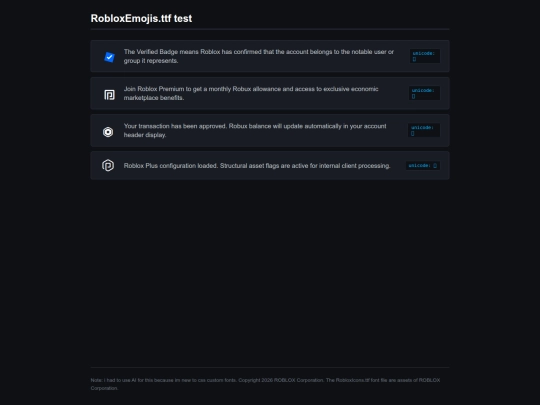Screen dimensions: 540x405
Task: Select unicode code box in Premium row
Action: tap(424, 93)
